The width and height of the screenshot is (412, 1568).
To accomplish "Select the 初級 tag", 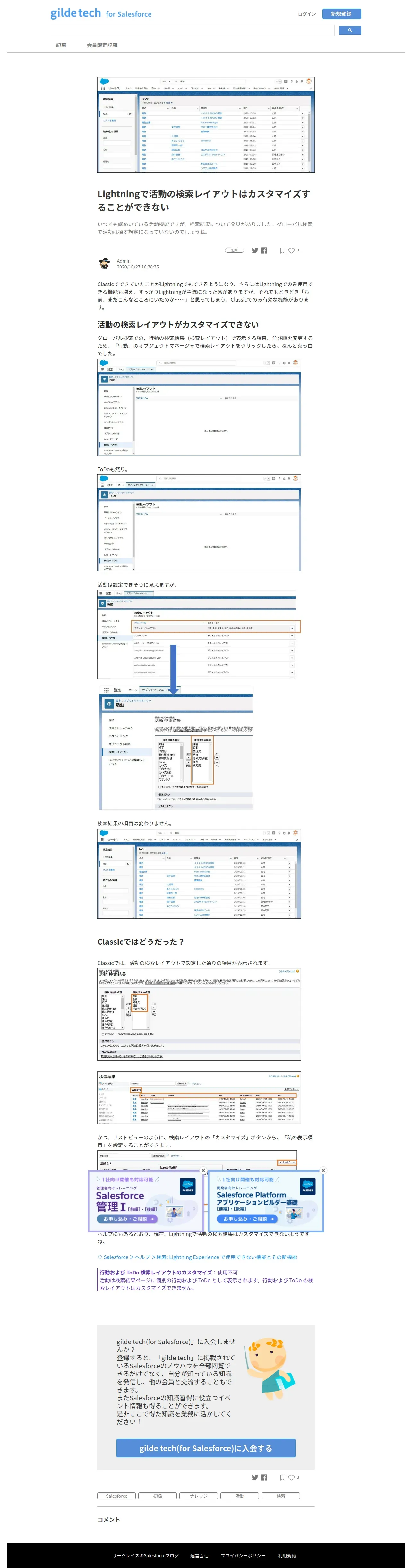I will (158, 1496).
